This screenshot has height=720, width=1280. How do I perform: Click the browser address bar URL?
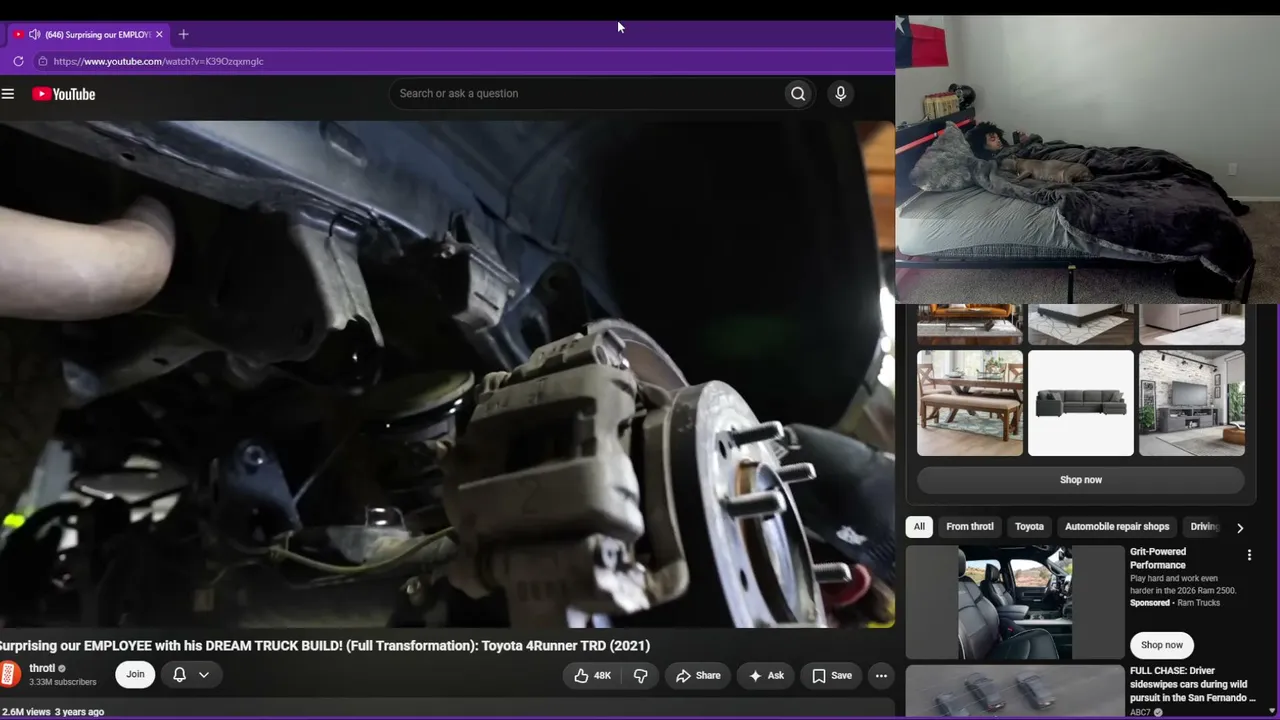(158, 61)
